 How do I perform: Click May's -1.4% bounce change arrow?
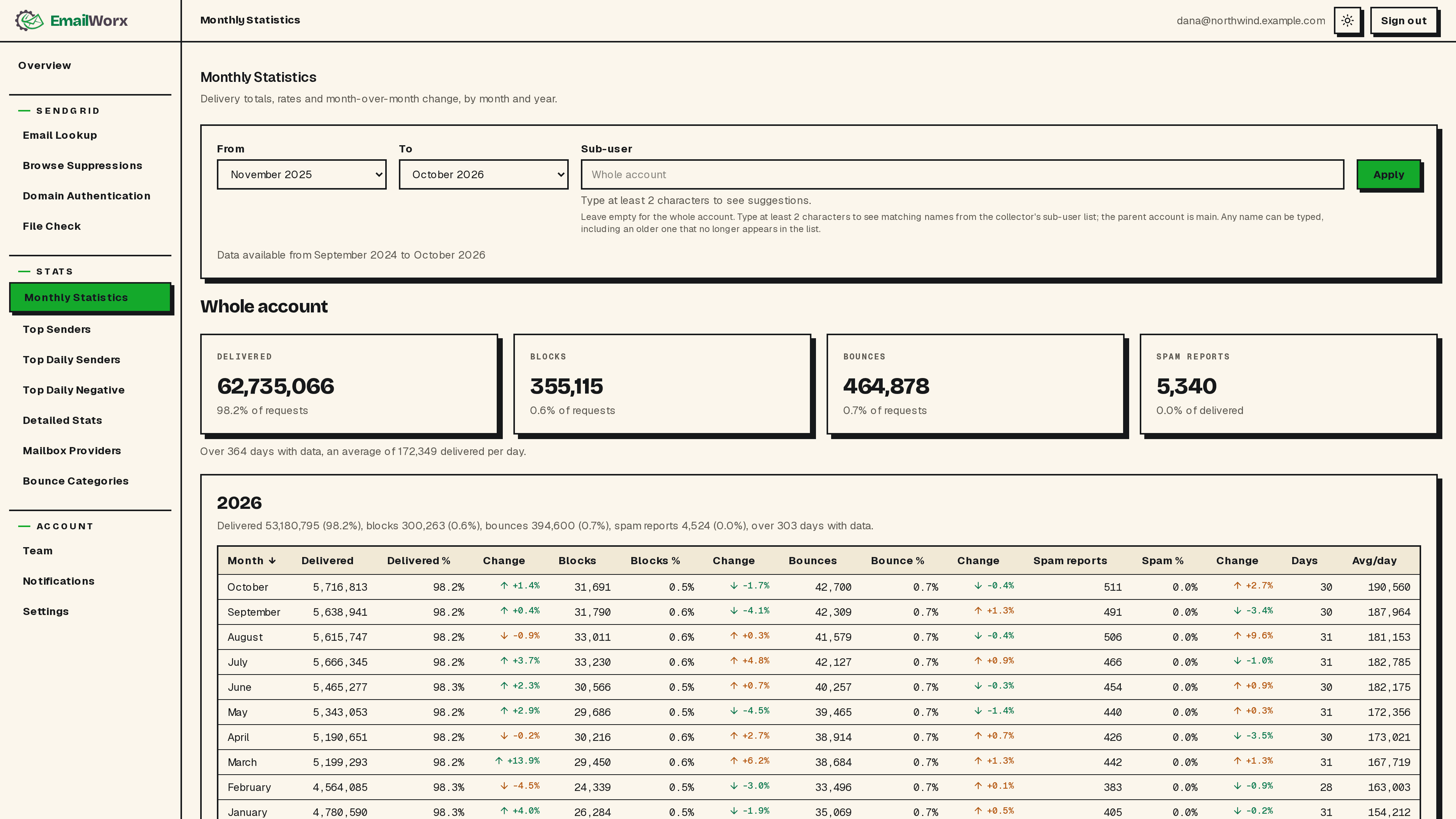978,711
